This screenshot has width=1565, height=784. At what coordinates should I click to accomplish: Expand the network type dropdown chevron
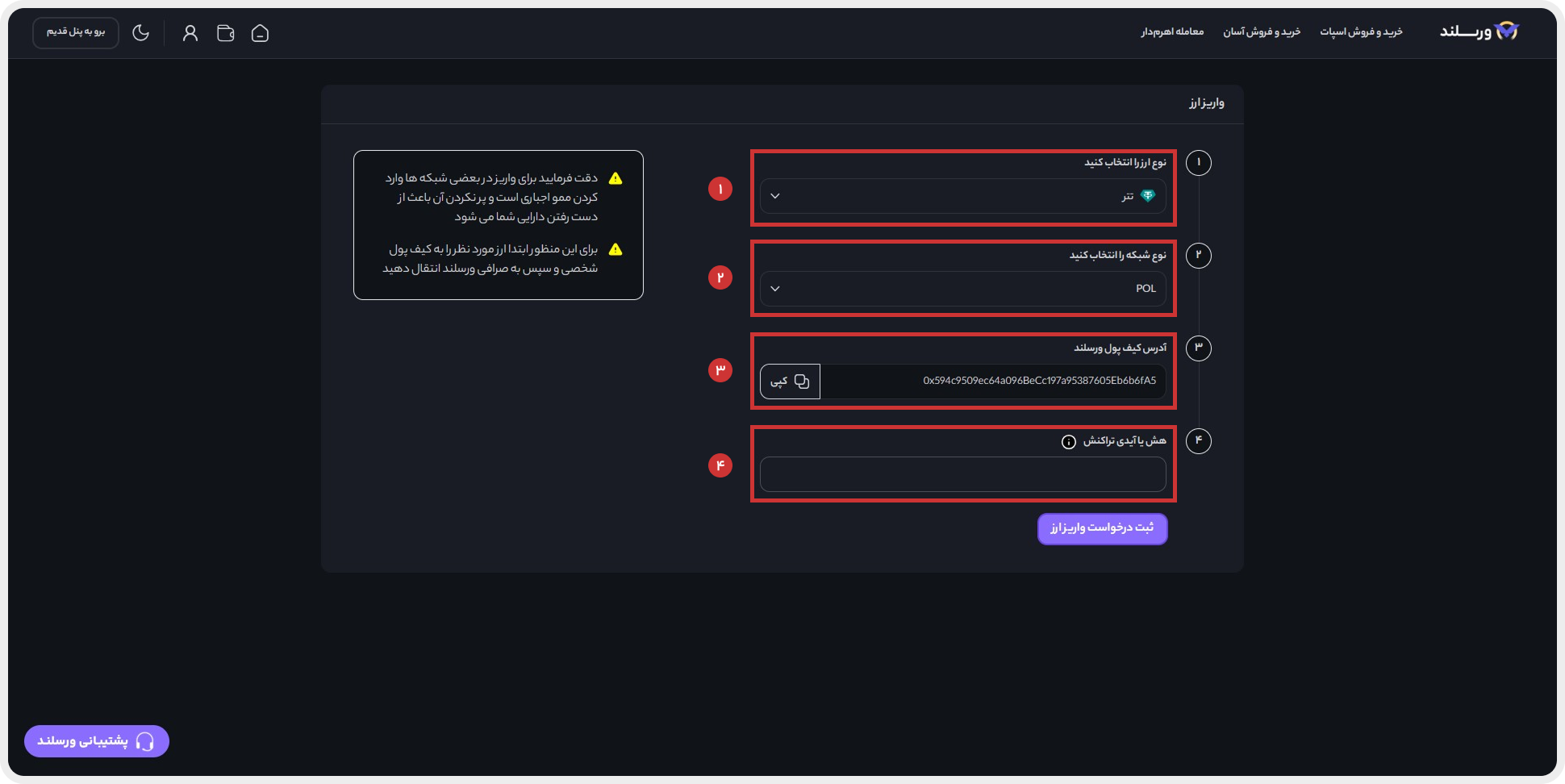coord(775,289)
